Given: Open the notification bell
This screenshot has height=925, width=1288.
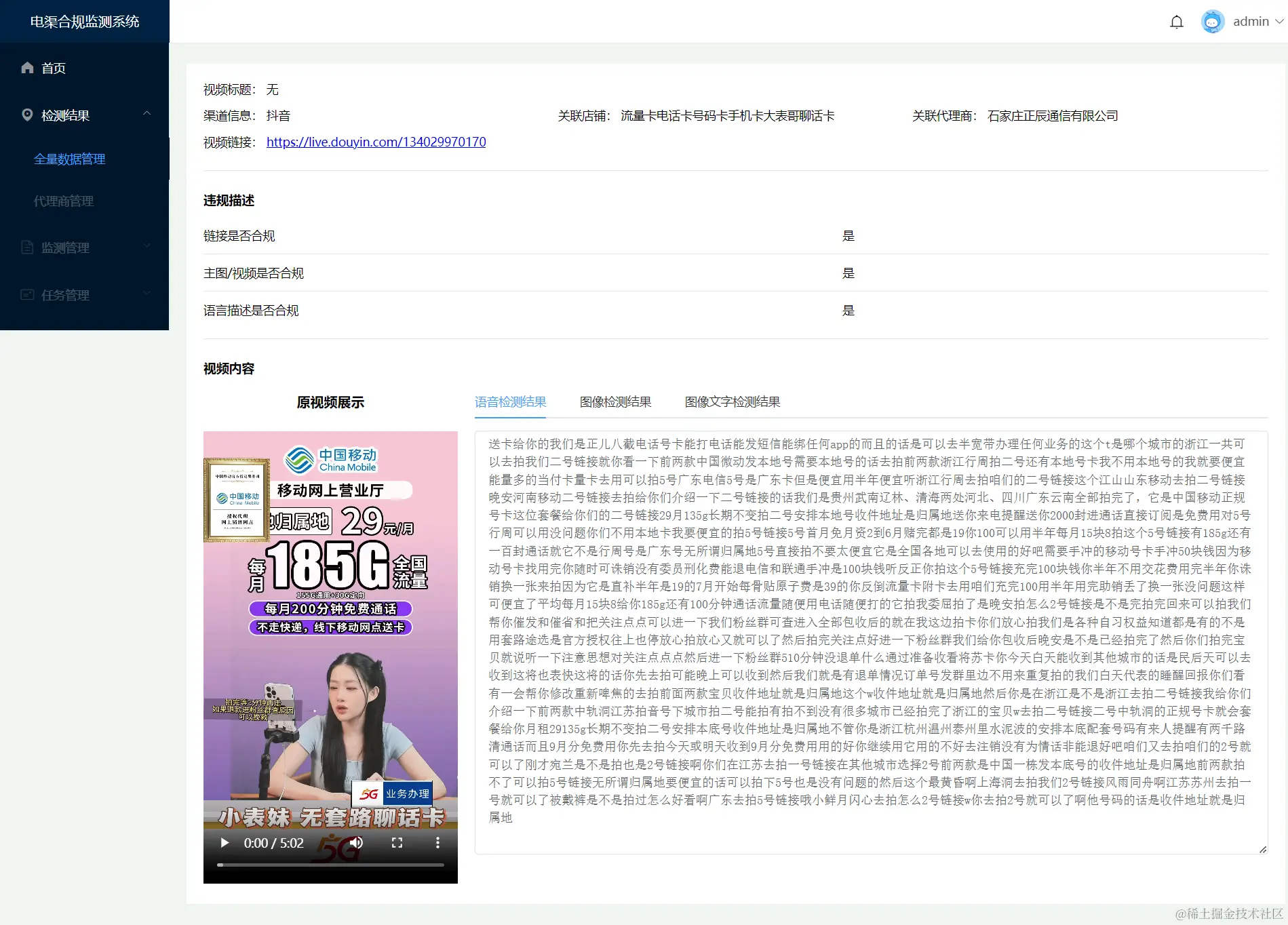Looking at the screenshot, I should point(1176,21).
